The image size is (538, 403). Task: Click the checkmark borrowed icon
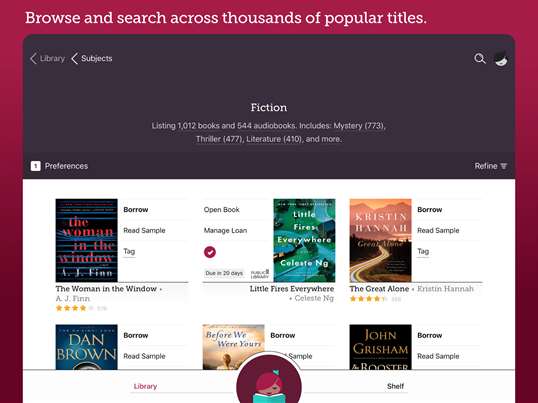(210, 252)
